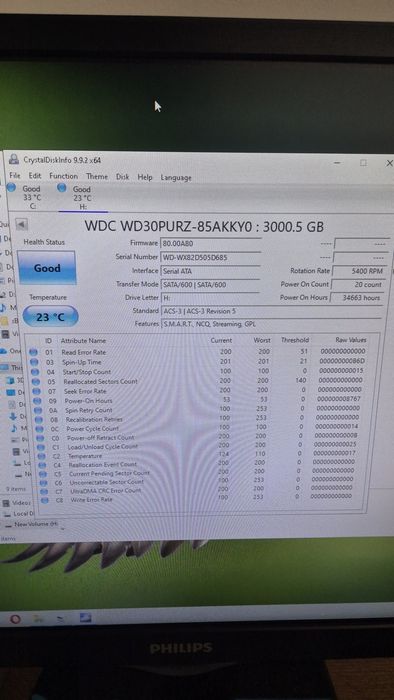Open the Edit menu
This screenshot has width=394, height=700.
35,176
